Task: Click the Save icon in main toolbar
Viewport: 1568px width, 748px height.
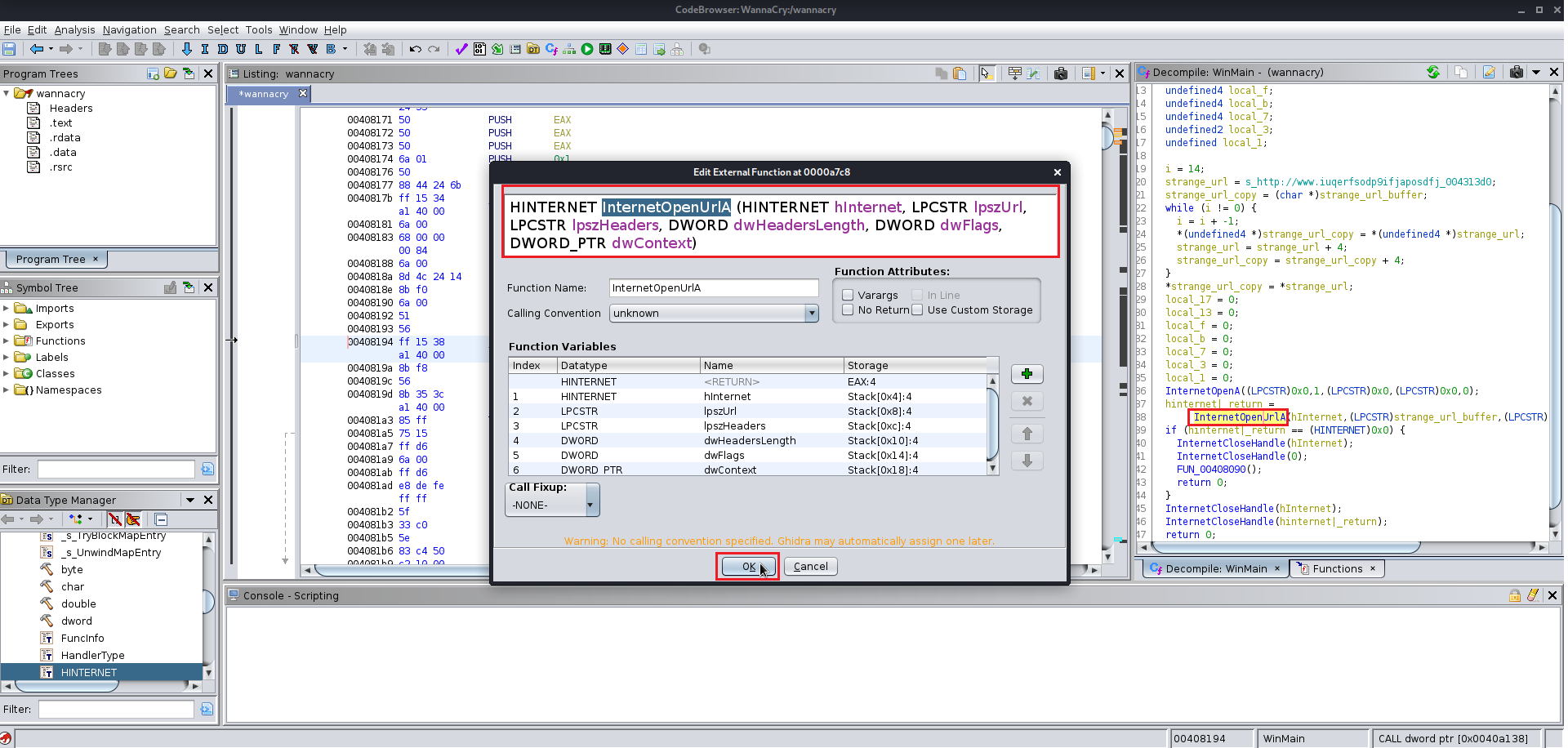Action: click(10, 49)
